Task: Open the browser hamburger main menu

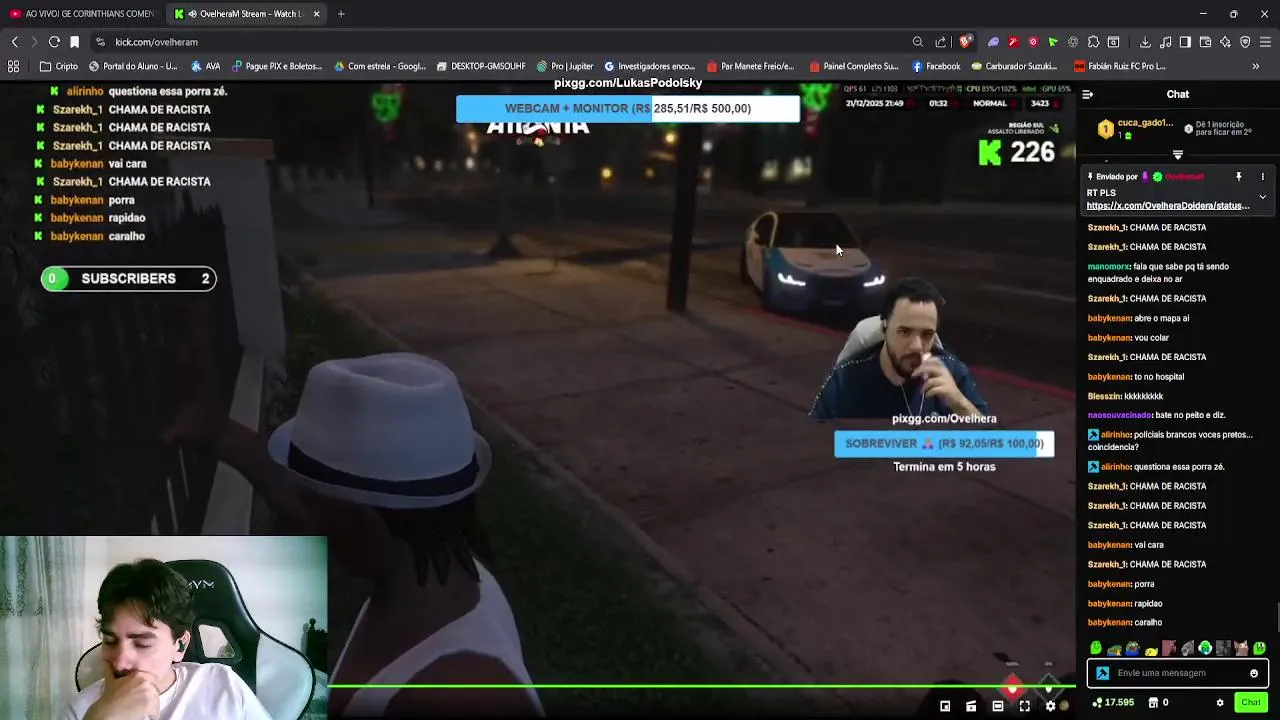Action: (x=1266, y=42)
